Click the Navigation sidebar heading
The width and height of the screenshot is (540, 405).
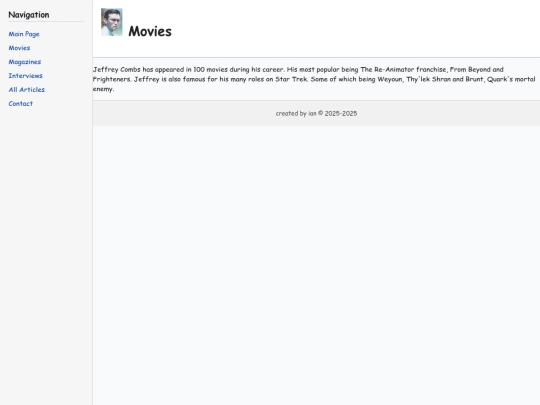click(29, 15)
